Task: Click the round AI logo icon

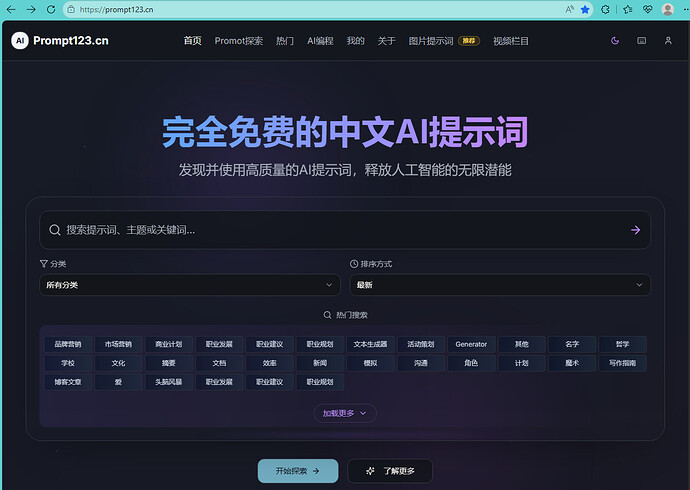Action: click(x=20, y=40)
